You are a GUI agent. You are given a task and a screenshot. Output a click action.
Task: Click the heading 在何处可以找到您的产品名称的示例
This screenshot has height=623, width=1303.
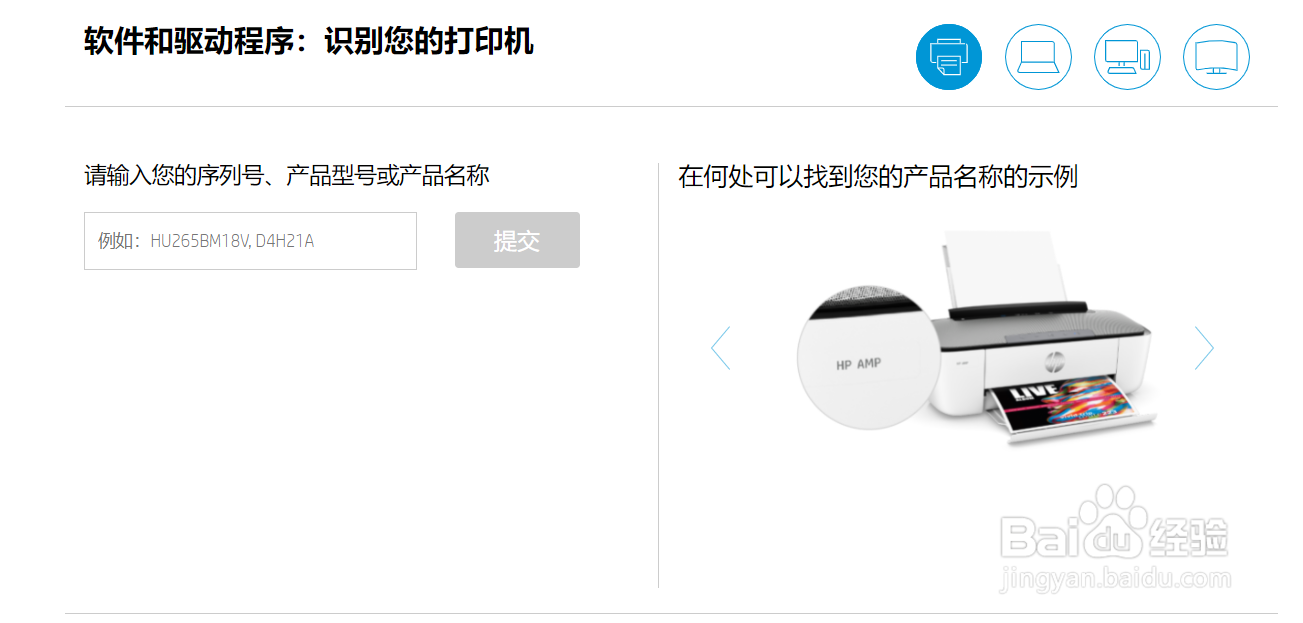pyautogui.click(x=878, y=177)
